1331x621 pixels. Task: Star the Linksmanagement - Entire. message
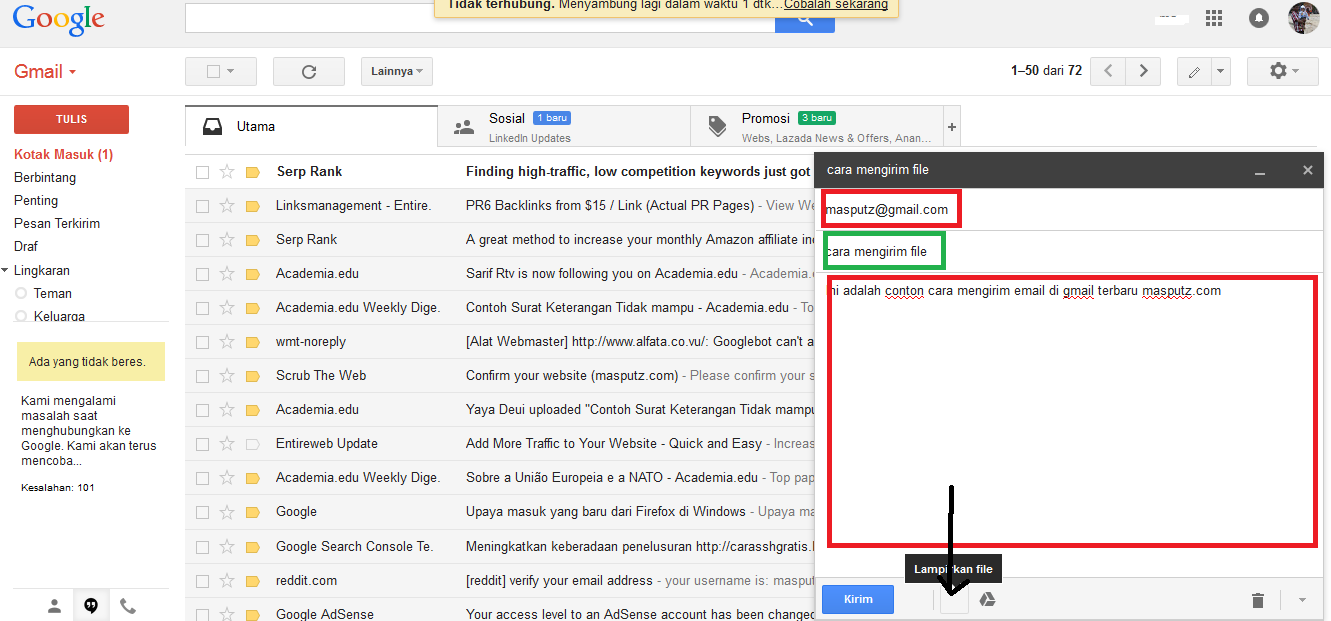click(x=227, y=205)
